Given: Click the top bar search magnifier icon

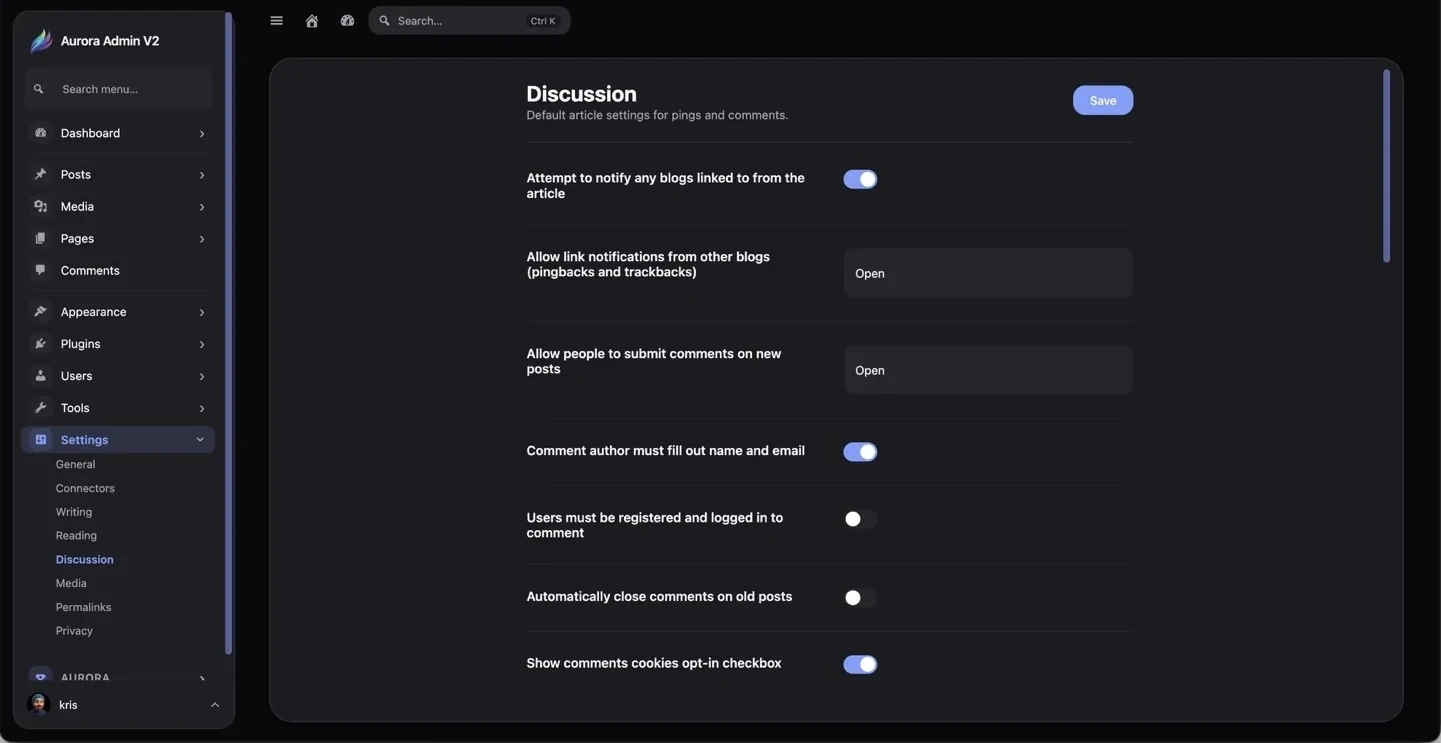Looking at the screenshot, I should coord(385,21).
